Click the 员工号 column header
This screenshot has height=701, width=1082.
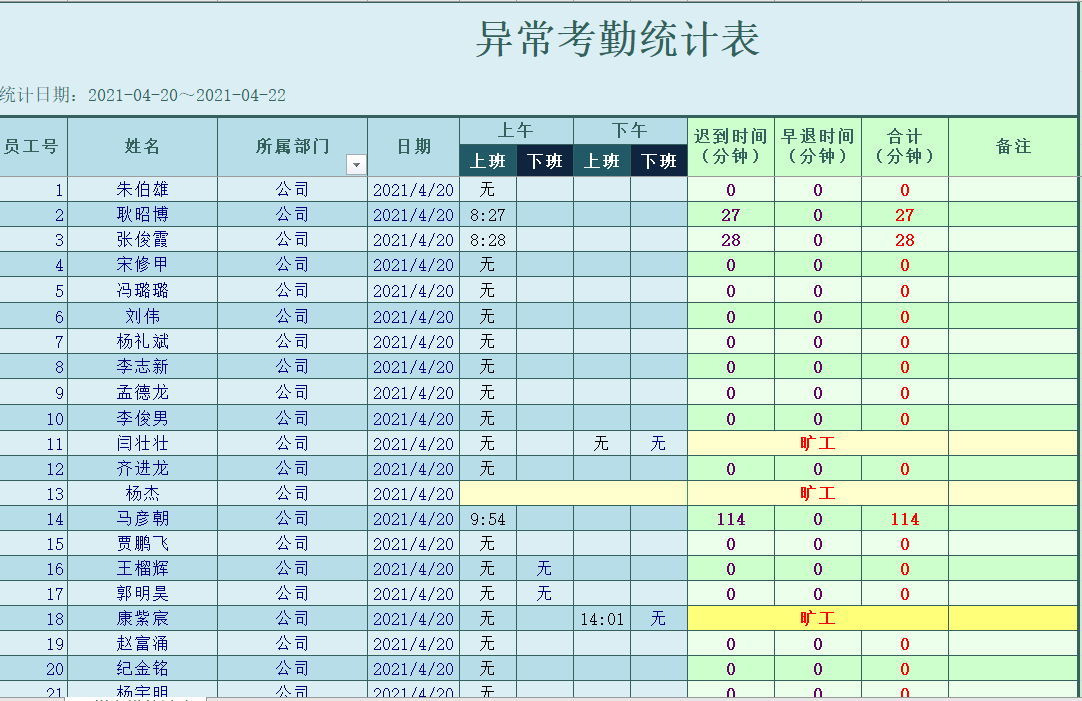pyautogui.click(x=32, y=146)
